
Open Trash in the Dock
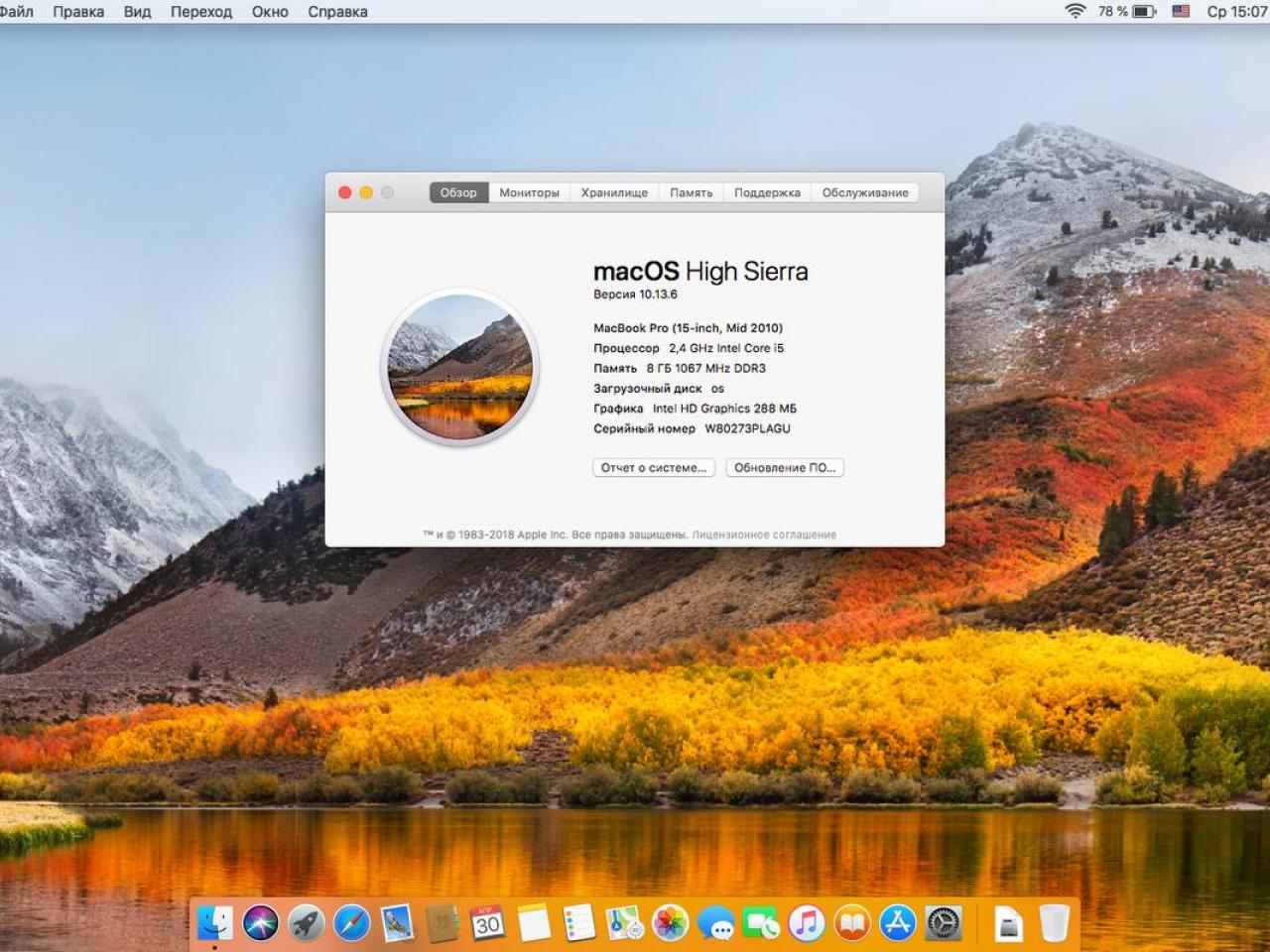[x=1055, y=923]
